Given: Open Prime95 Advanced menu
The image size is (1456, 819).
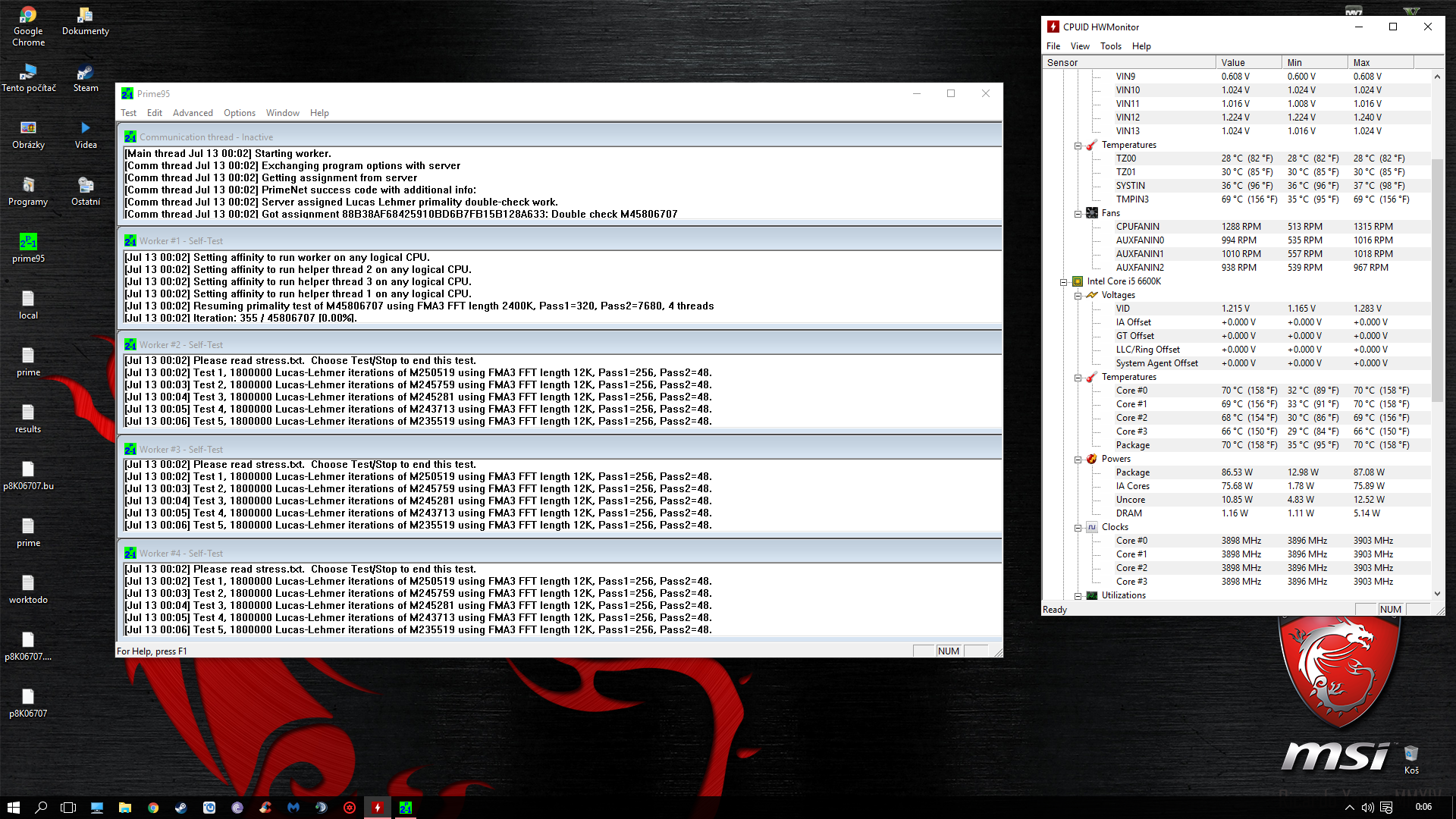Looking at the screenshot, I should [193, 113].
